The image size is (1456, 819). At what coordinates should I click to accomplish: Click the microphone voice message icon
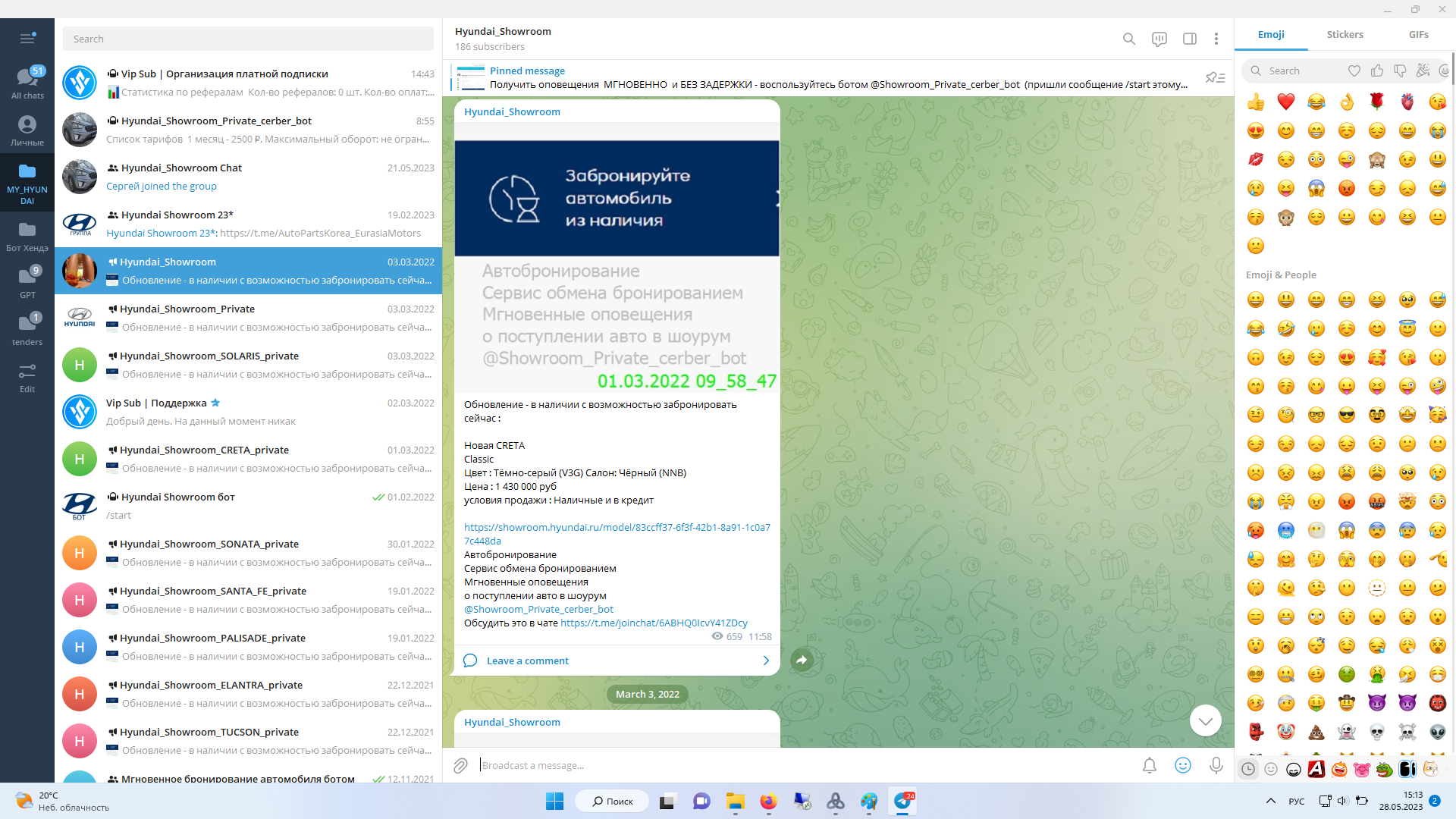pyautogui.click(x=1216, y=766)
